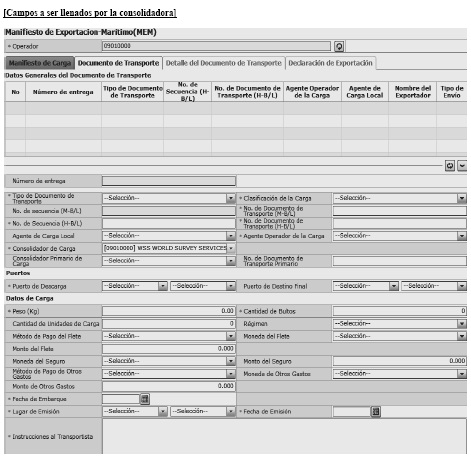Click the No. de Documento de Transporte Primario field
Viewport: 471px width, 460px height.
coord(400,261)
